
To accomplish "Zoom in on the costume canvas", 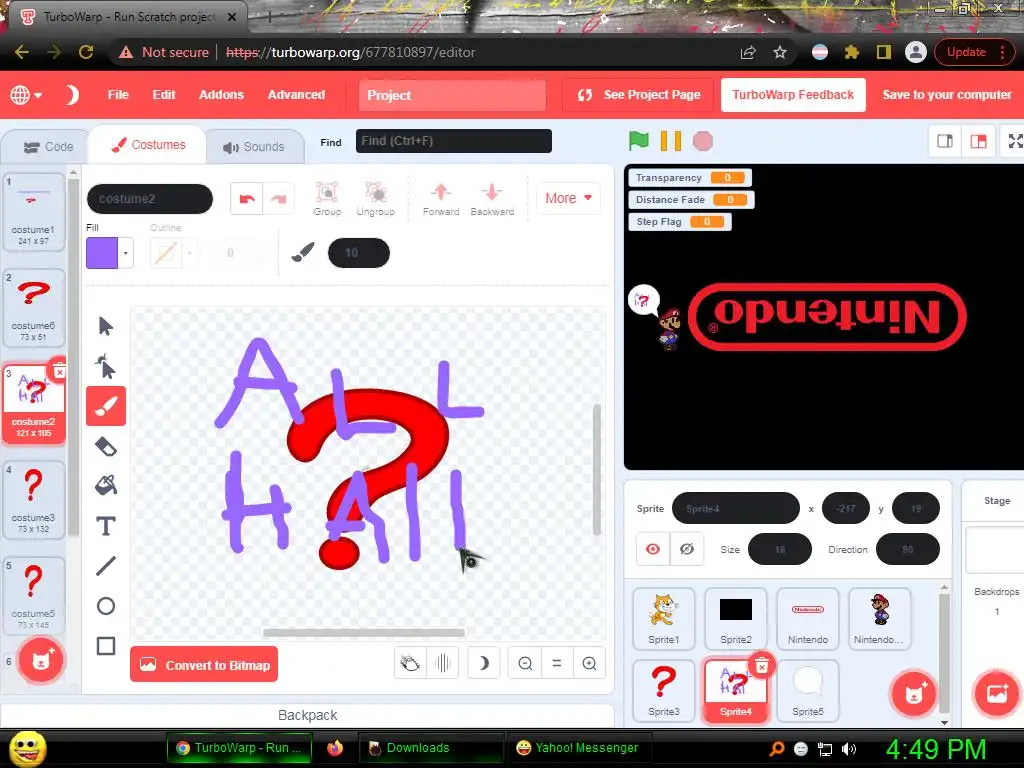I will 589,664.
